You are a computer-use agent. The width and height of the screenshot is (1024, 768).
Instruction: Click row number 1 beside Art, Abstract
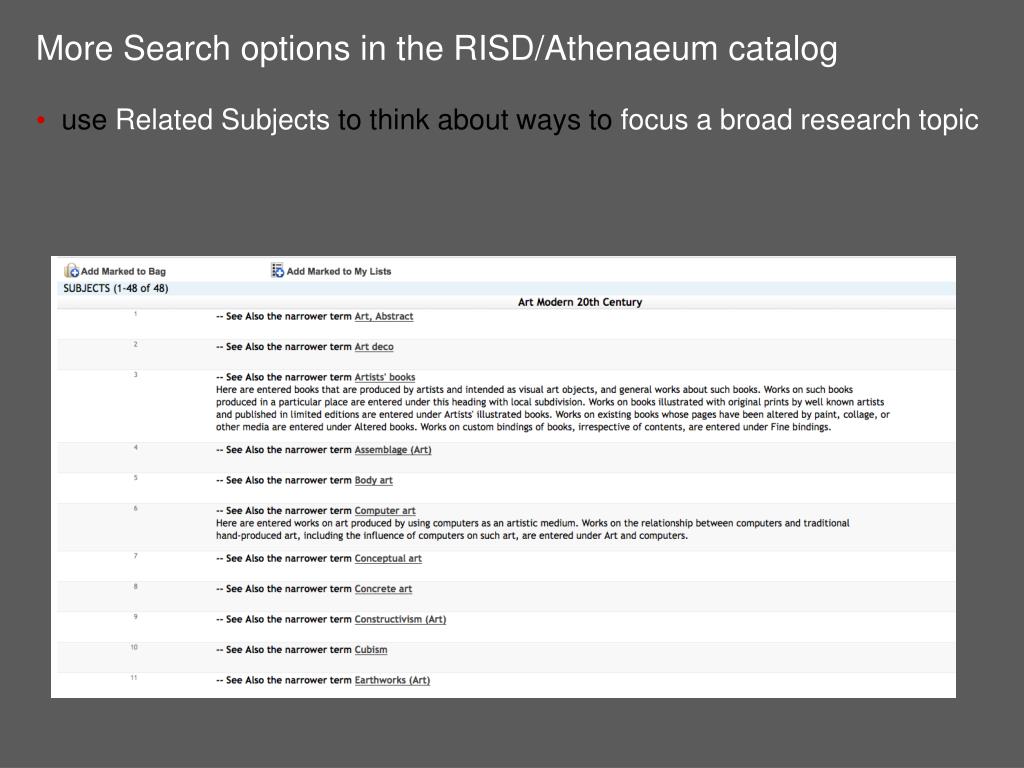(136, 314)
